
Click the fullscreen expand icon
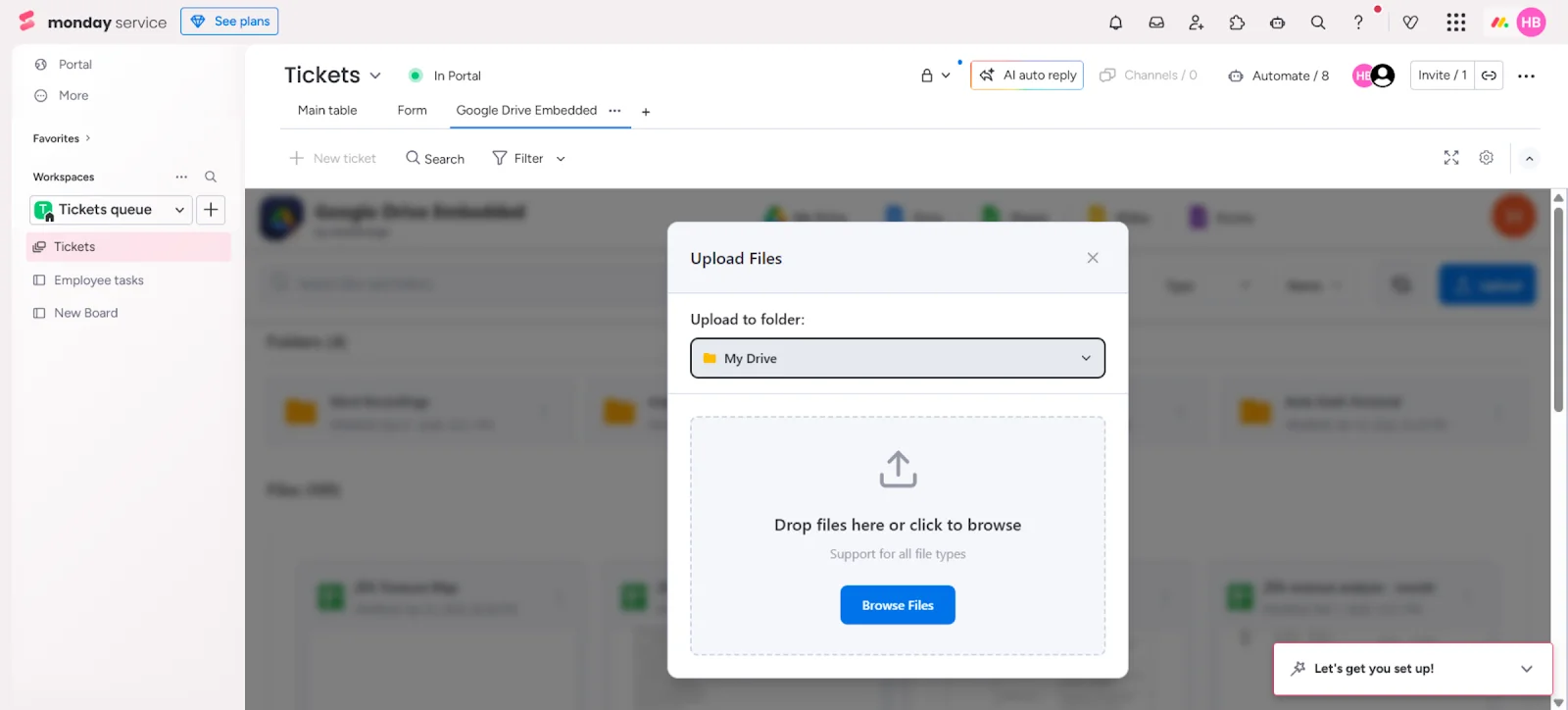tap(1451, 158)
